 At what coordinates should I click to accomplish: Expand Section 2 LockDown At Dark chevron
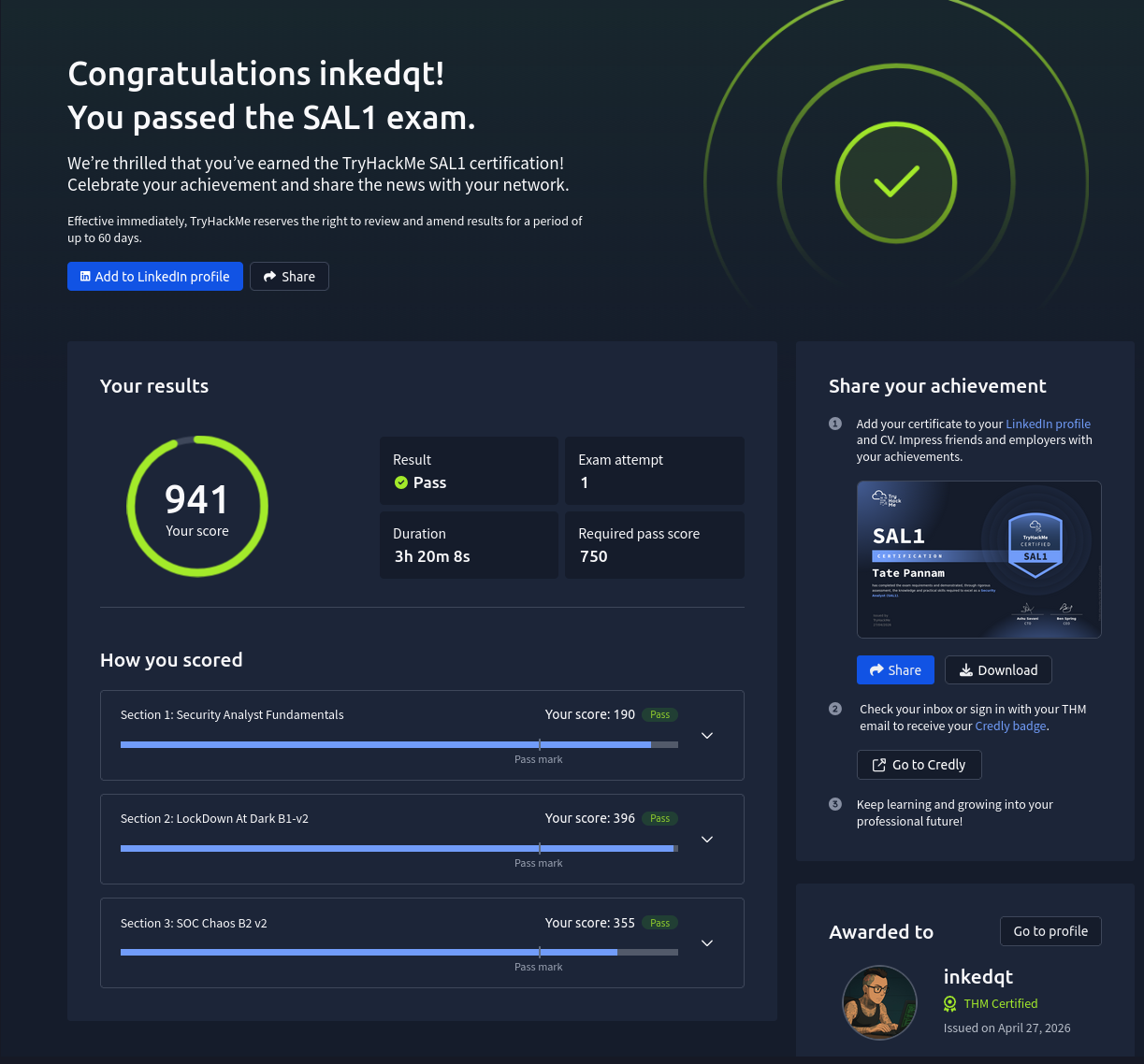pyautogui.click(x=707, y=840)
